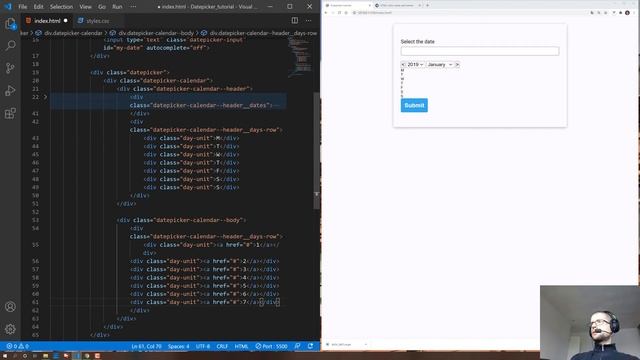Open the overflow menu ellipsis in menu bar
640x360 pixels.
(x=133, y=7)
